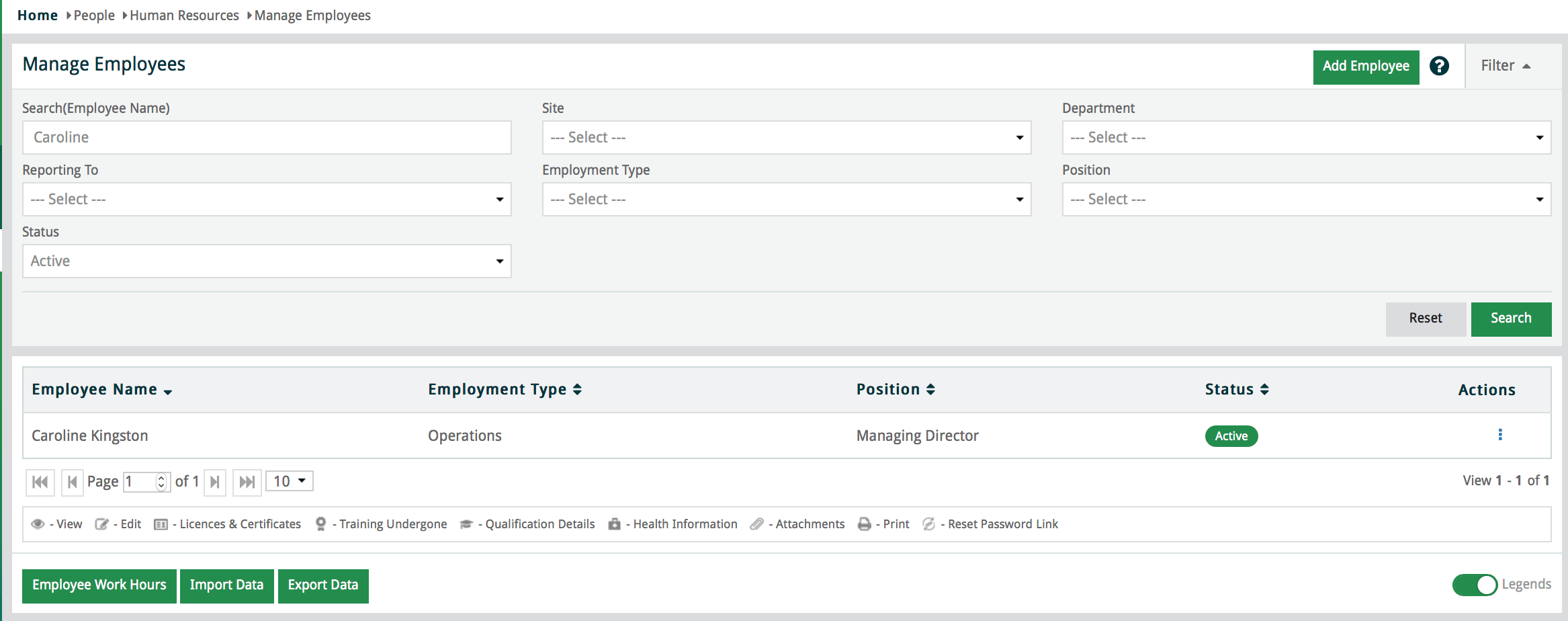Navigate to Home in the breadcrumb

38,15
